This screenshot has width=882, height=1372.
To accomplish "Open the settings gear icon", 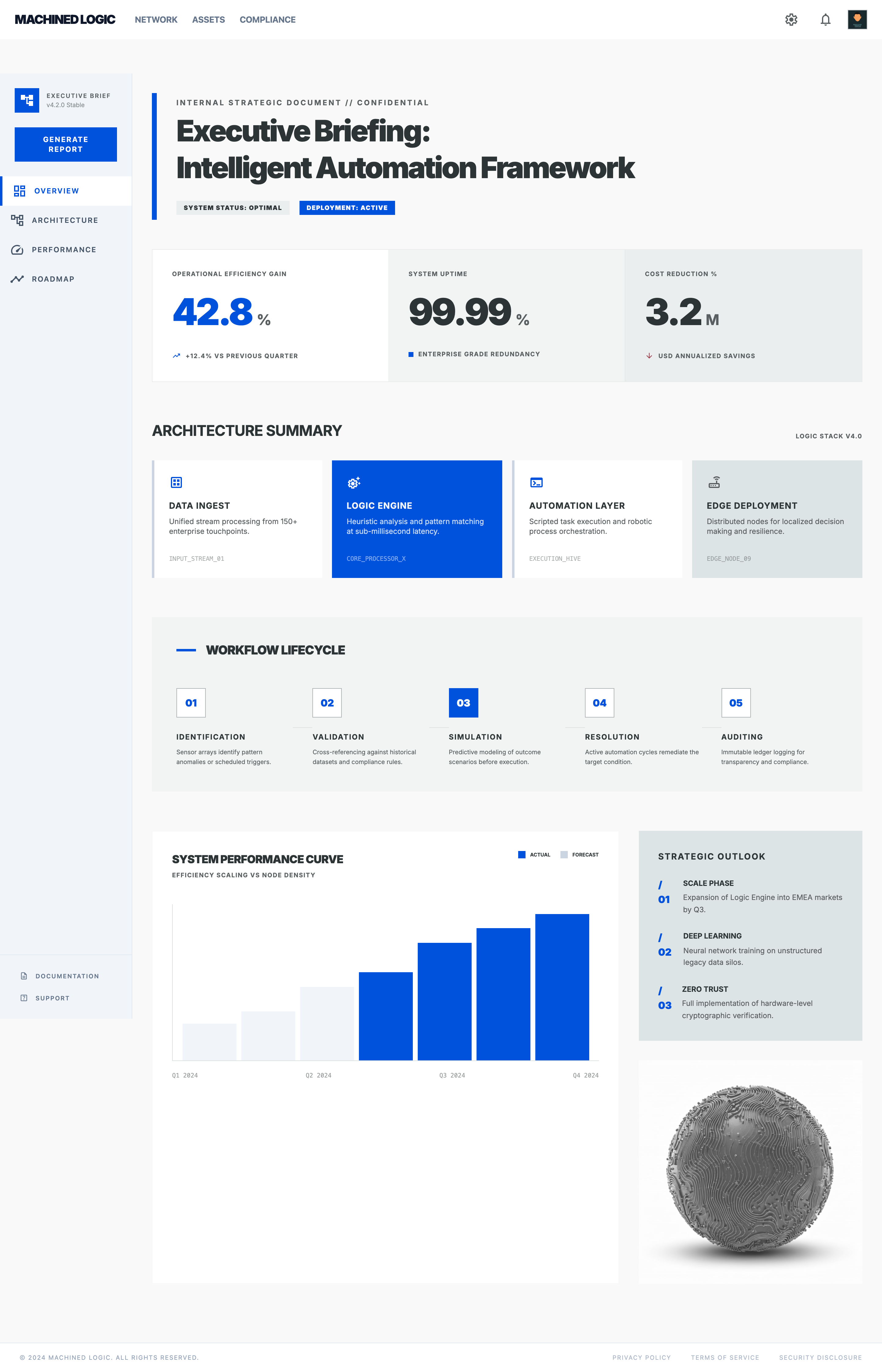I will pos(792,20).
